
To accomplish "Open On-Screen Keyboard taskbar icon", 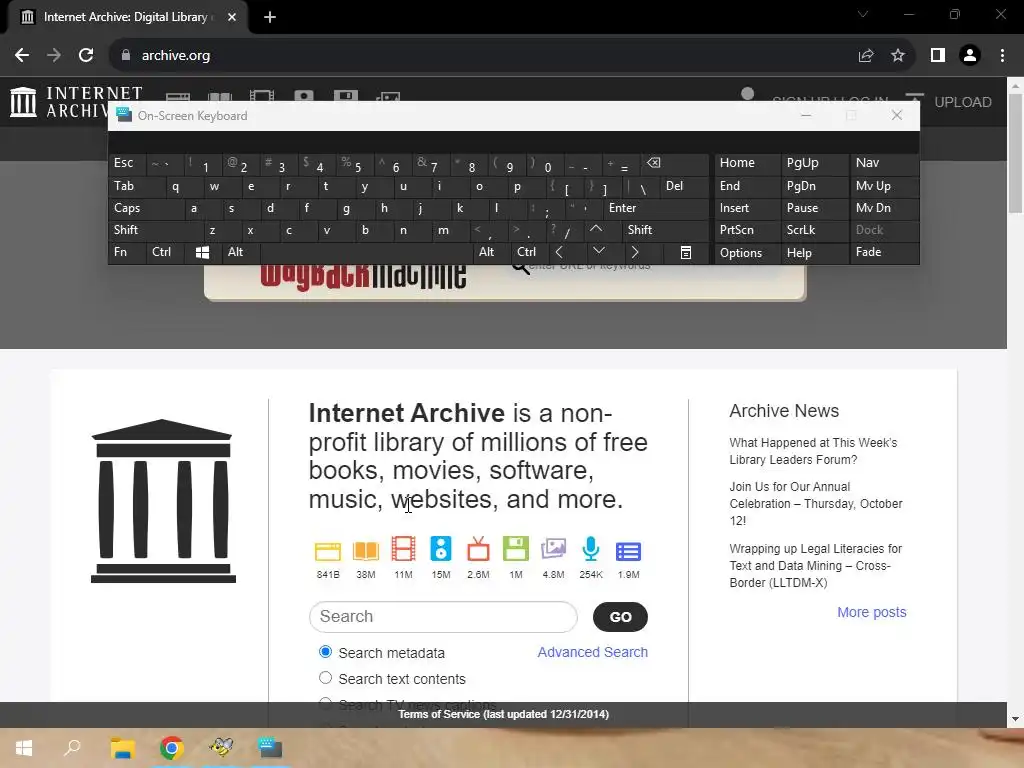I will tap(270, 748).
